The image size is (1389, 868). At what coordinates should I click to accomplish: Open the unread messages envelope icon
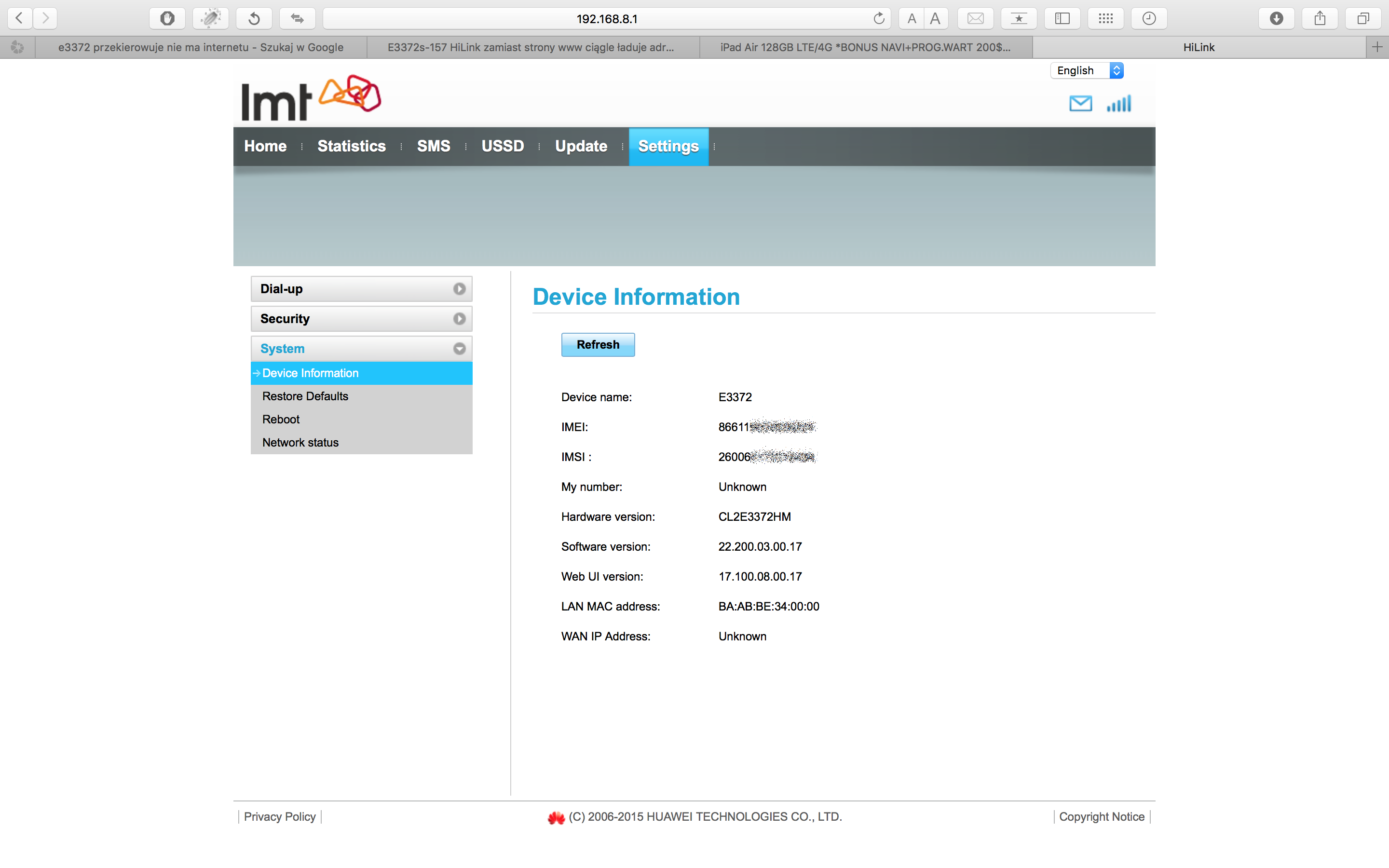[x=1080, y=103]
